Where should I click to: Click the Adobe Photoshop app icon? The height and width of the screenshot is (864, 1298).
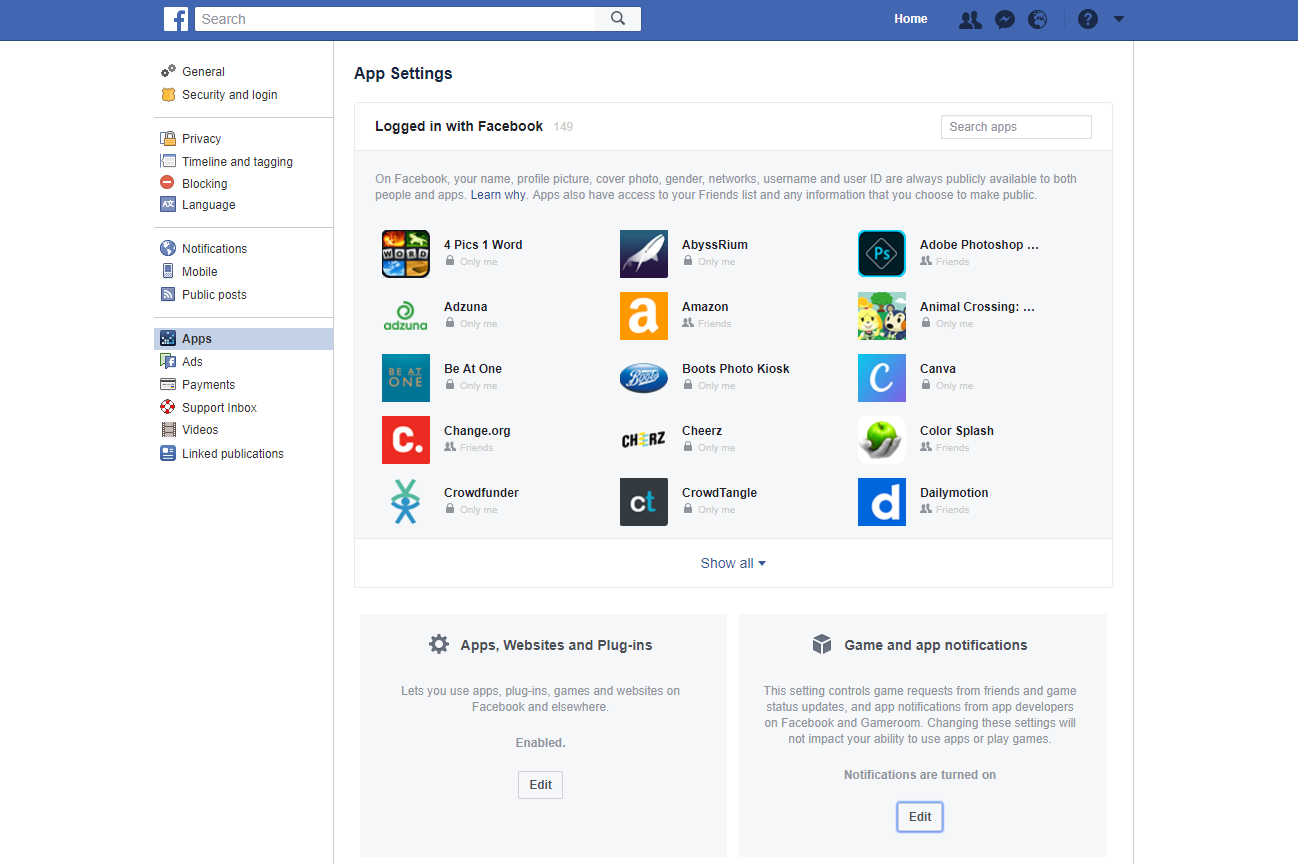pyautogui.click(x=882, y=254)
